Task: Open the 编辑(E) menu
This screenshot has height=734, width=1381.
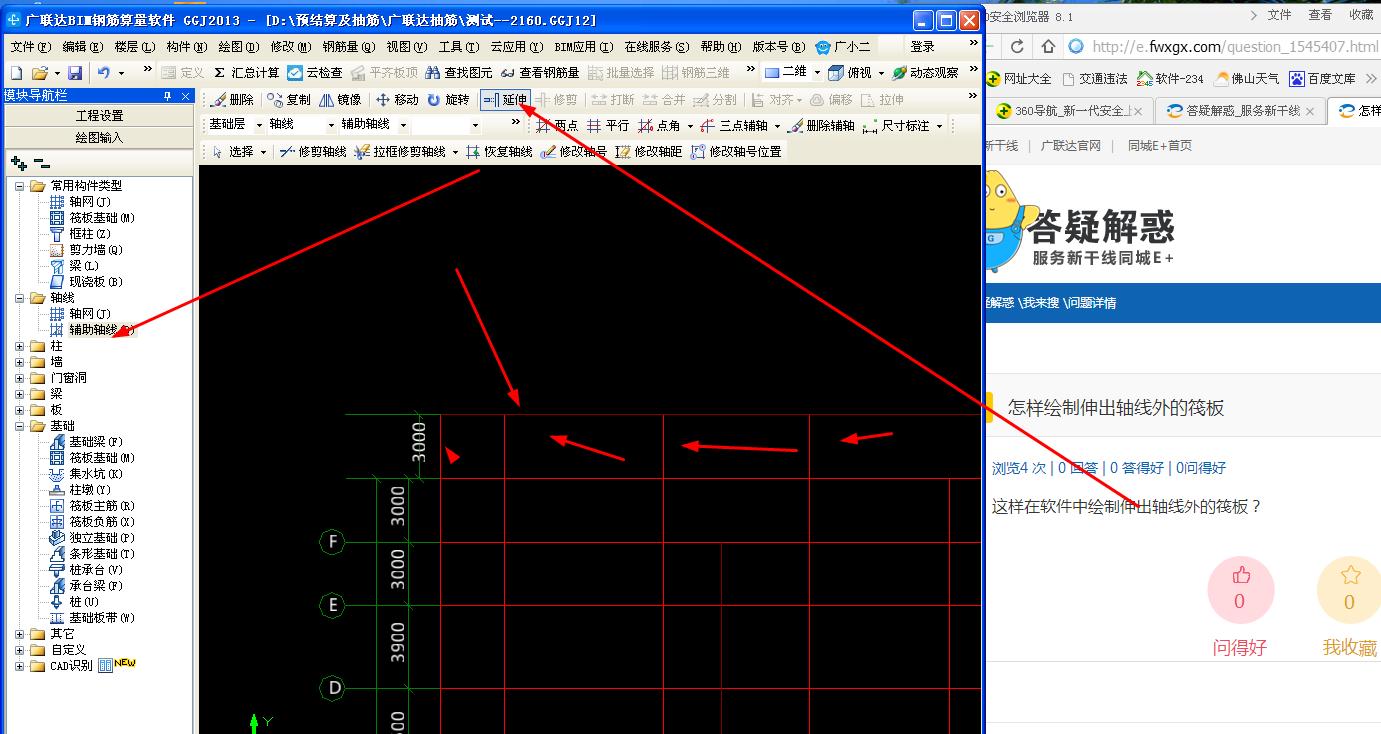Action: pos(82,47)
